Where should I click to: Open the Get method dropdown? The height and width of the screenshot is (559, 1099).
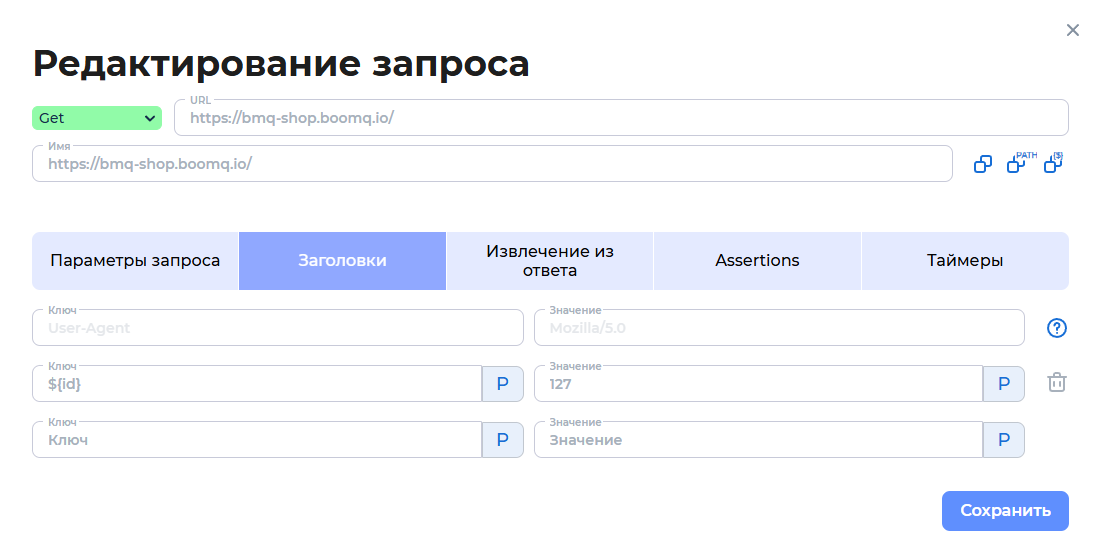(97, 118)
